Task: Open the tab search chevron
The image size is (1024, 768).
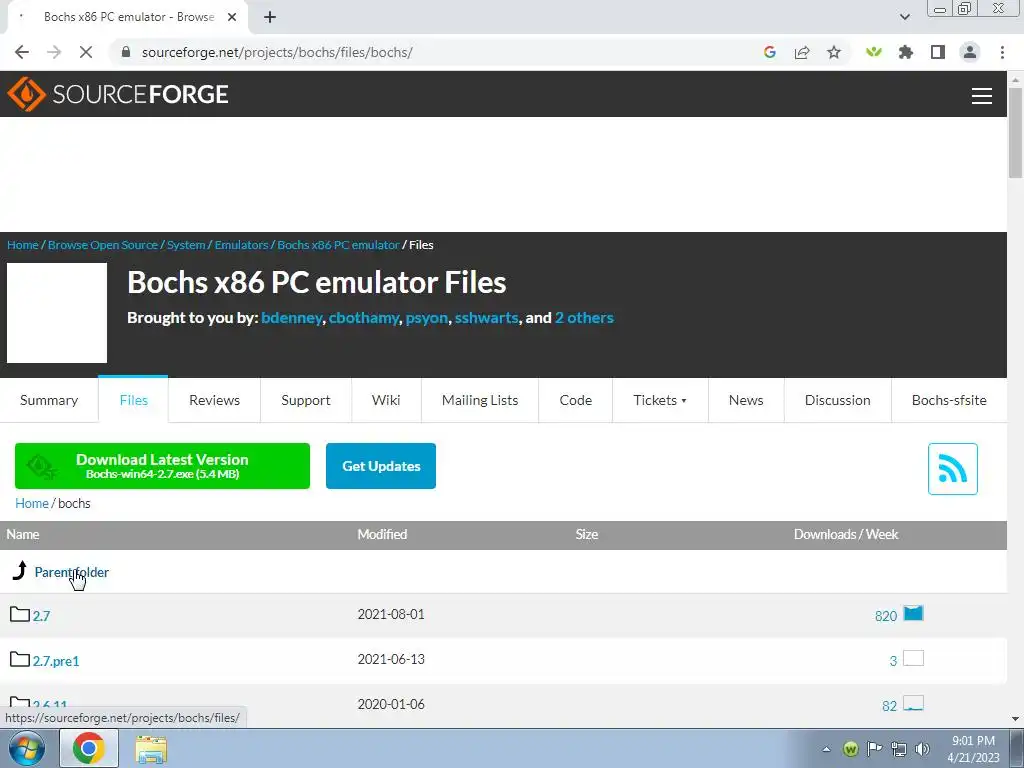Action: point(904,17)
